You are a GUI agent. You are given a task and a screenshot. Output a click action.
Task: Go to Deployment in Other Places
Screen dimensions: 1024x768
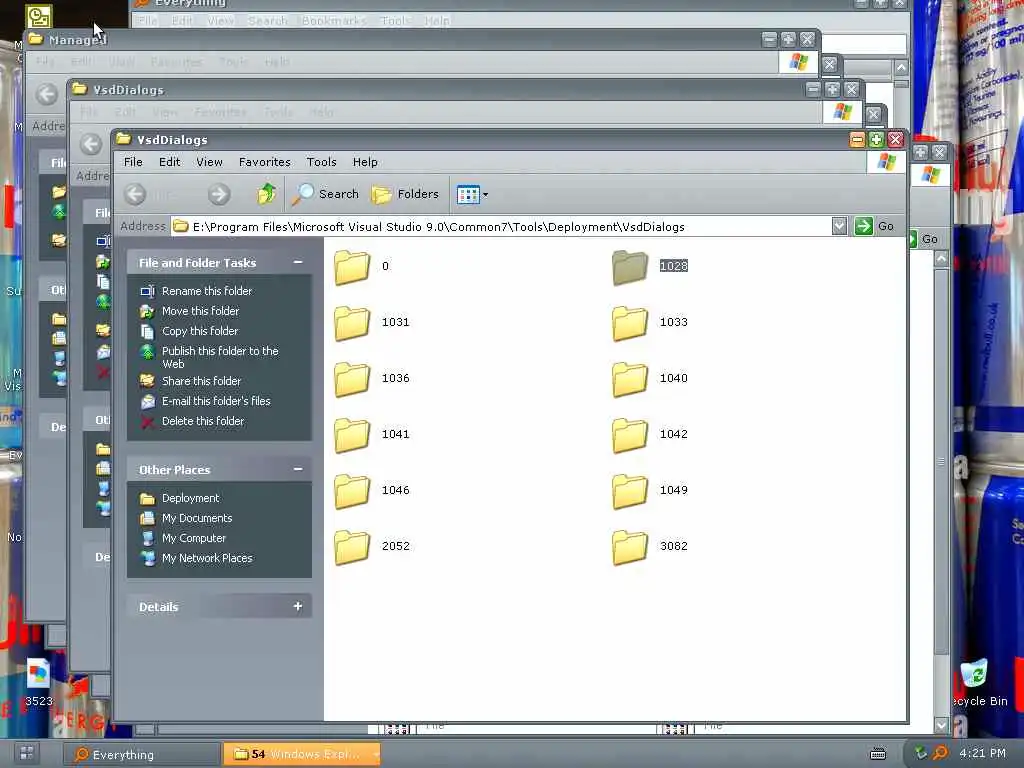click(190, 498)
